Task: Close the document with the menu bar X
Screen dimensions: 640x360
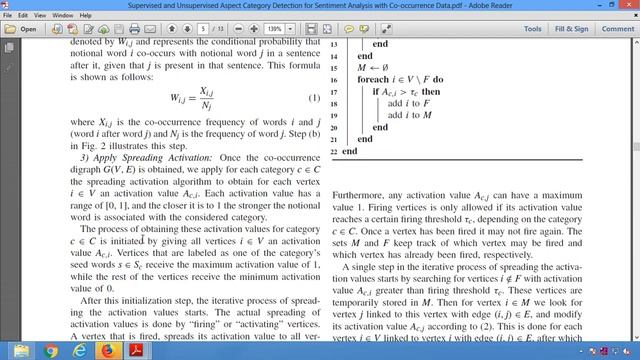Action: (636, 16)
